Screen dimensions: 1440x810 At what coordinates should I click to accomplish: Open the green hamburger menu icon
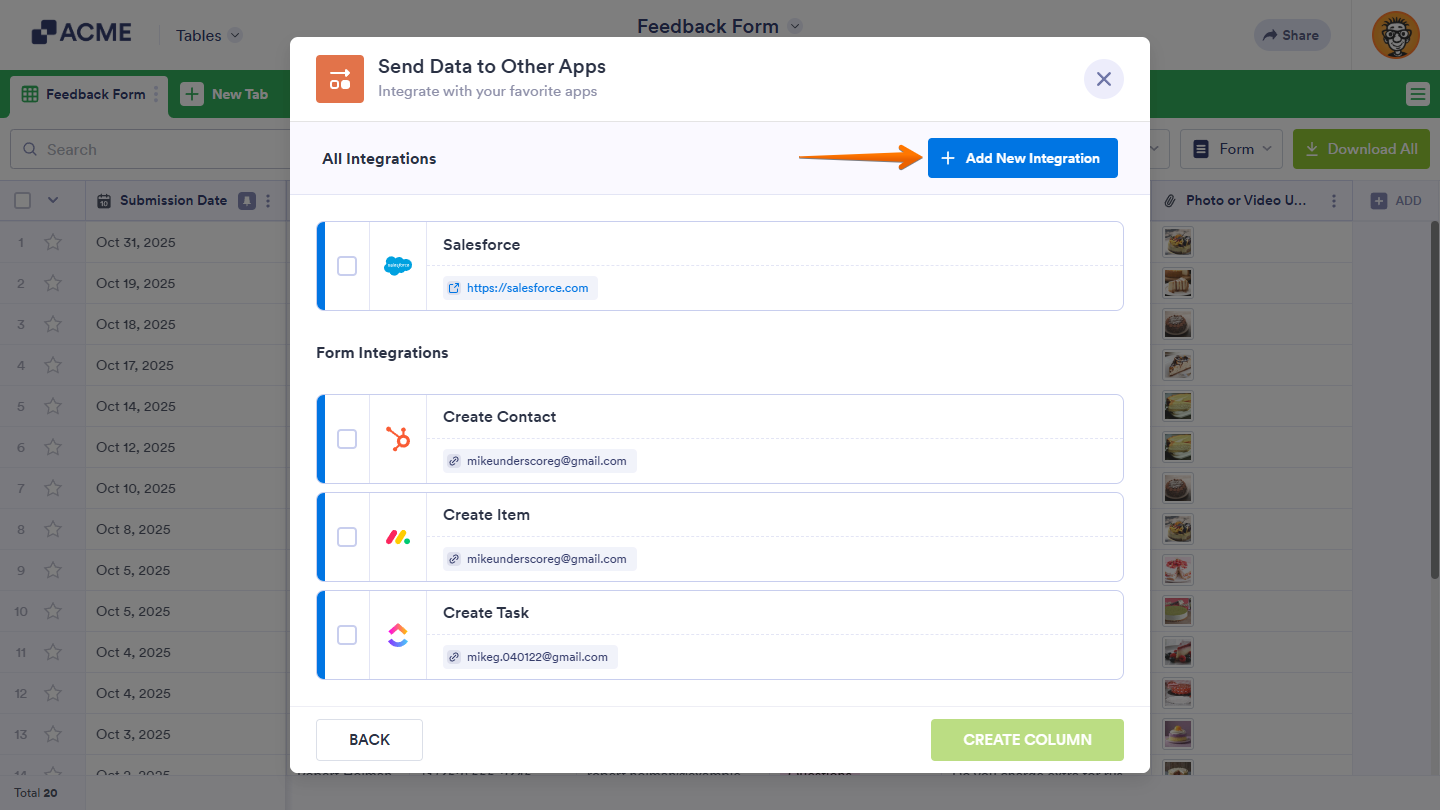pos(1417,93)
